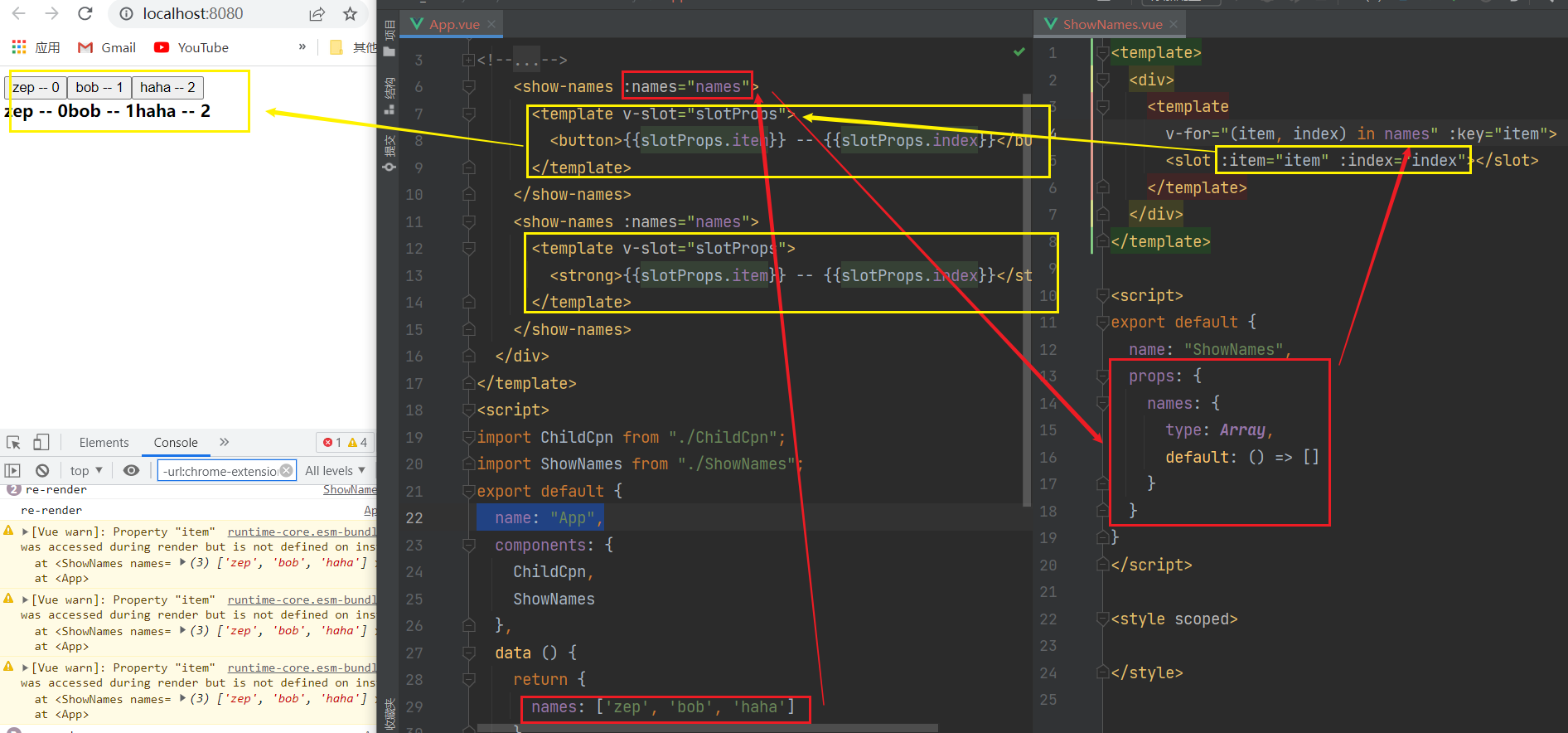Show hidden bookmarks with the chevron

(302, 47)
